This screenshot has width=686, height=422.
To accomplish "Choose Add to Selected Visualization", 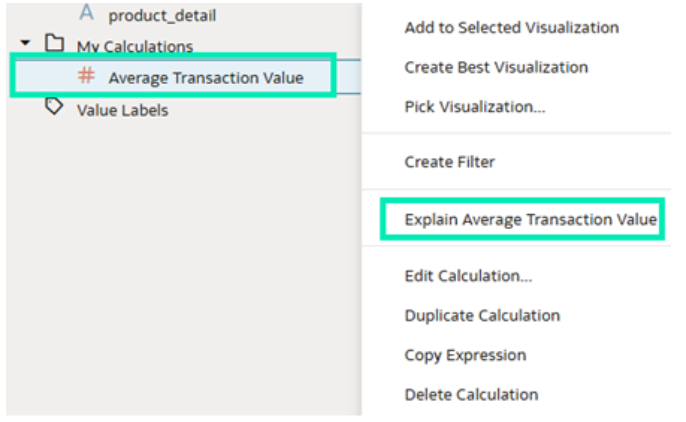I will (x=512, y=28).
